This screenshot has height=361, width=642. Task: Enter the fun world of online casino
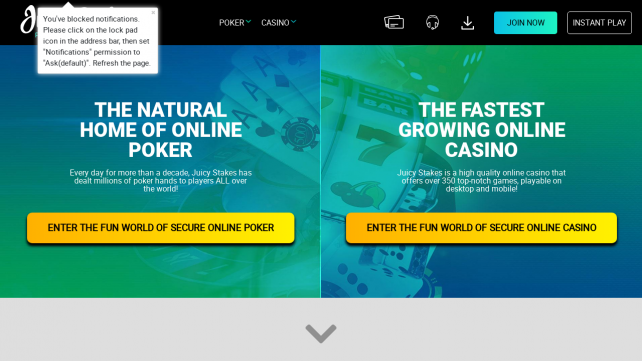pyautogui.click(x=481, y=228)
